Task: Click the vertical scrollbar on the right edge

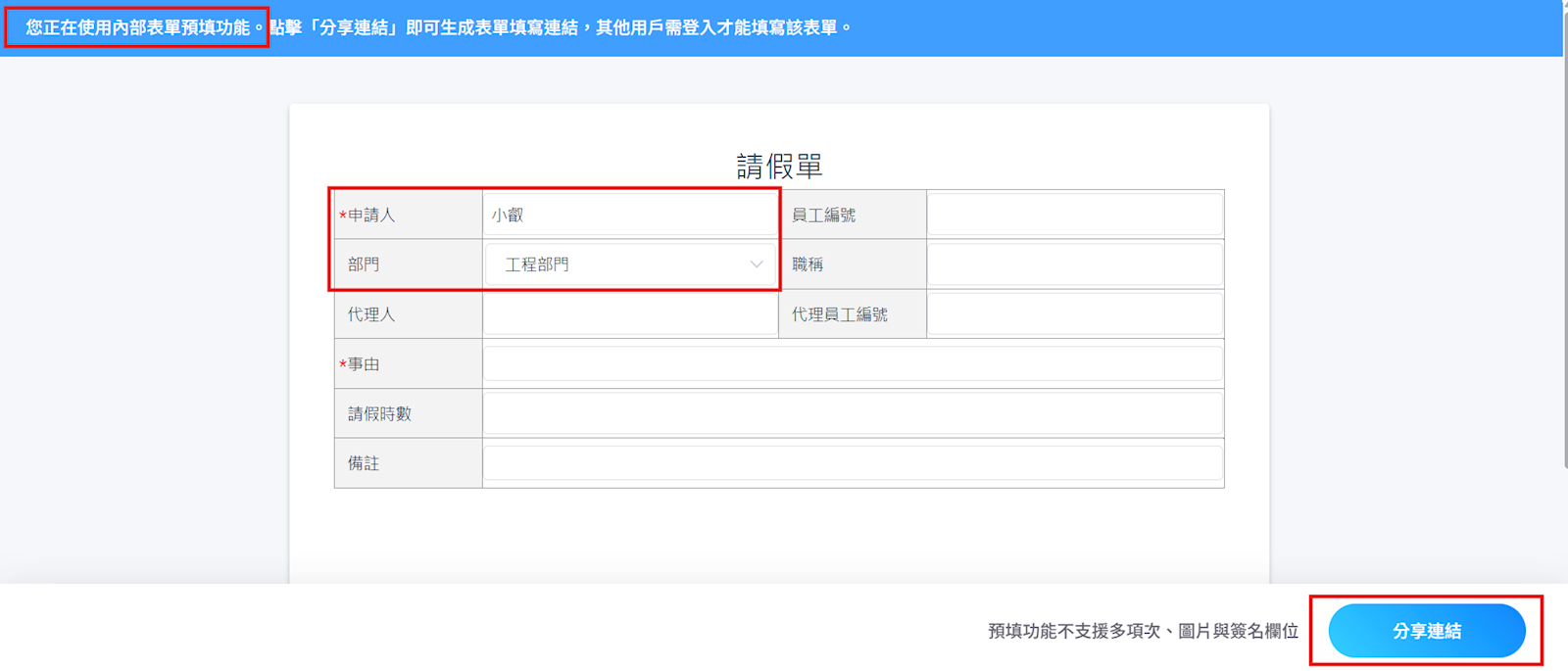Action: point(1564,235)
